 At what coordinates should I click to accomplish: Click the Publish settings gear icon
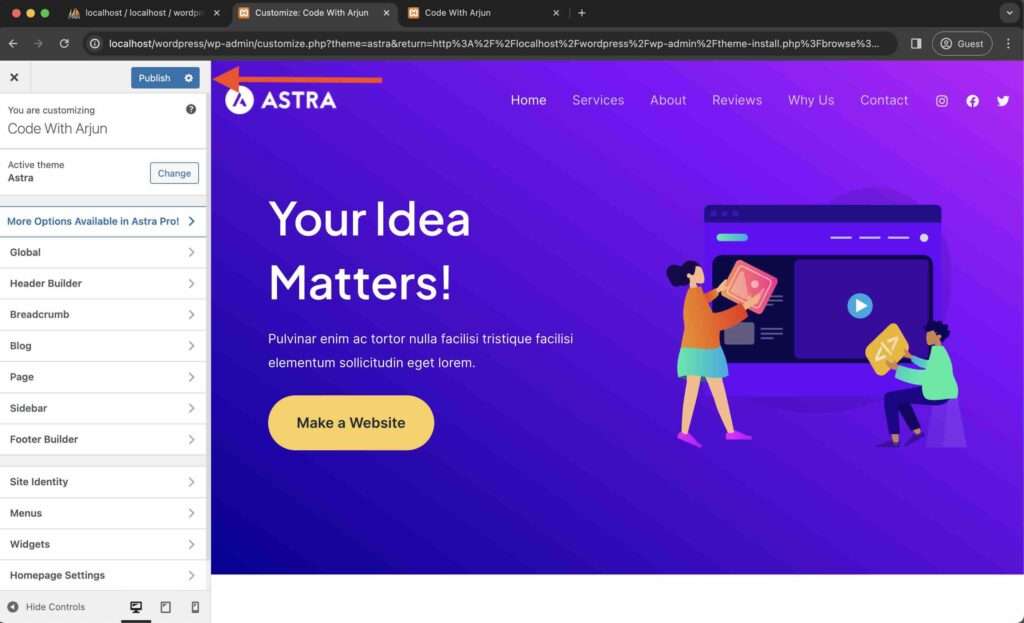pos(189,78)
